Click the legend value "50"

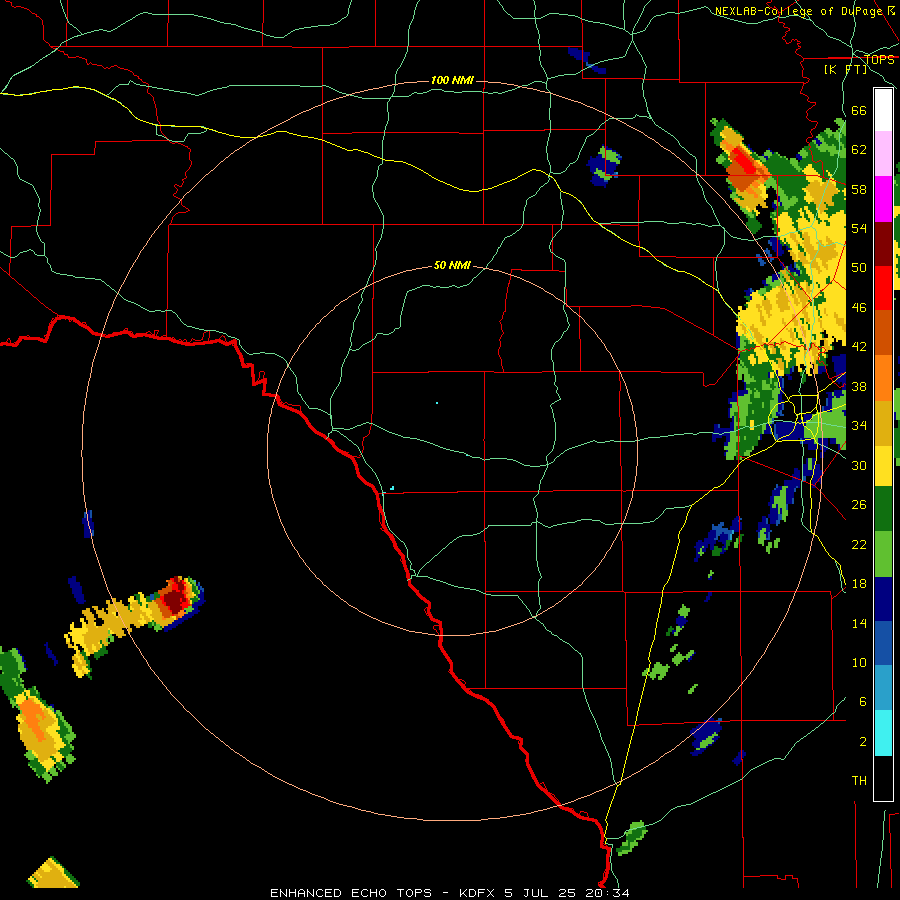click(x=859, y=268)
